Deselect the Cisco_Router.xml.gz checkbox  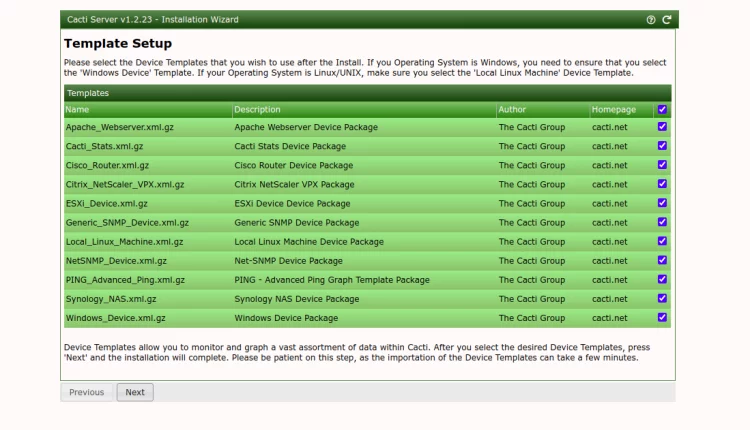point(662,165)
